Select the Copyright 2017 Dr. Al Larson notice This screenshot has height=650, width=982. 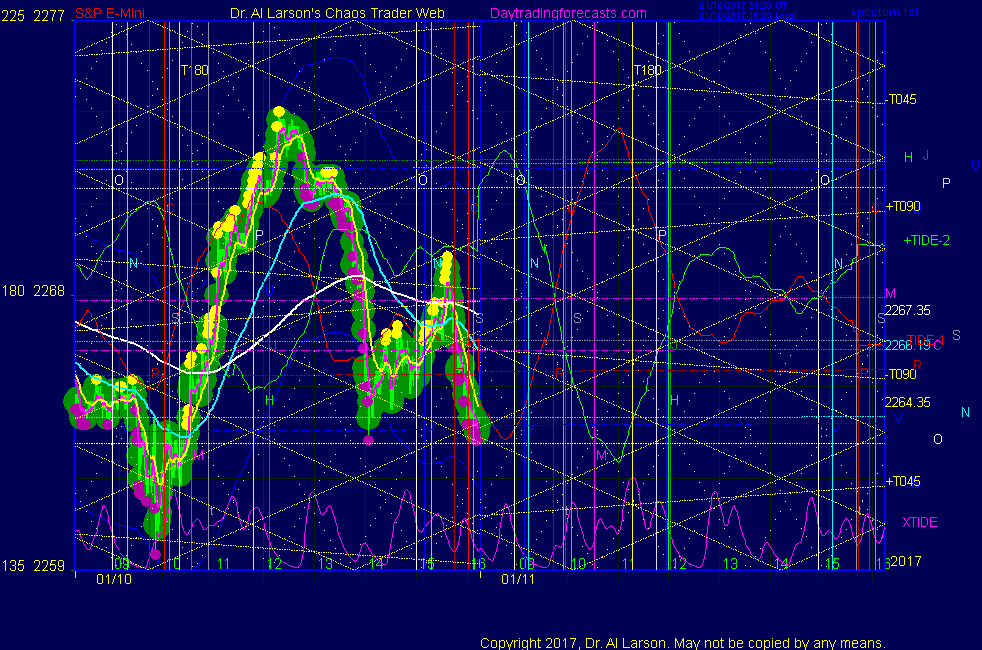pos(683,643)
